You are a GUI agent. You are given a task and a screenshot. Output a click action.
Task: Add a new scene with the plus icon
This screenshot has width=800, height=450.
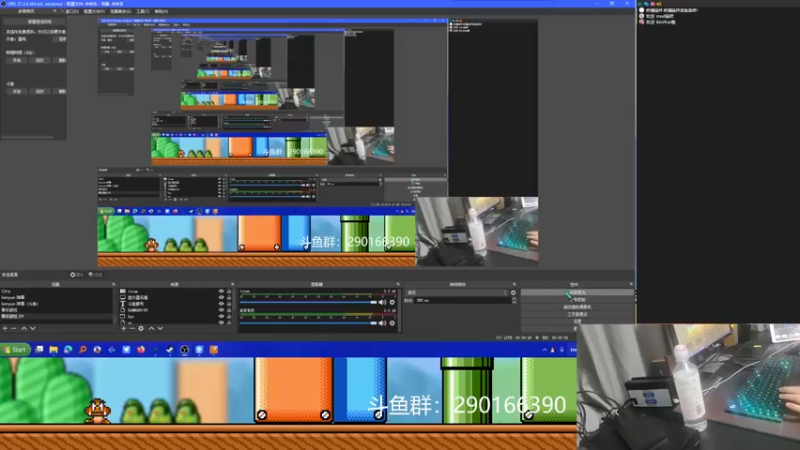click(5, 329)
